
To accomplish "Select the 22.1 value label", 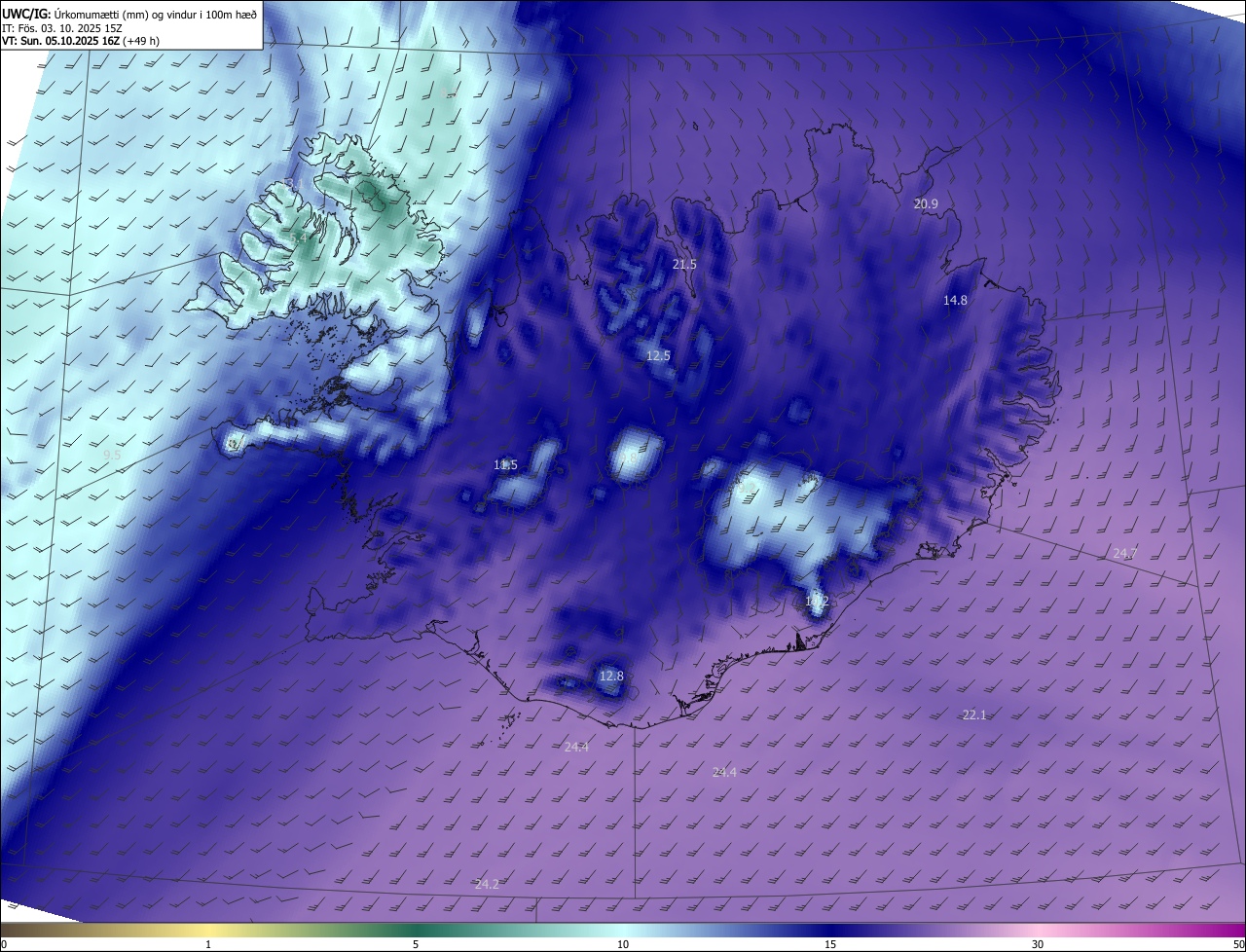I will coord(974,715).
